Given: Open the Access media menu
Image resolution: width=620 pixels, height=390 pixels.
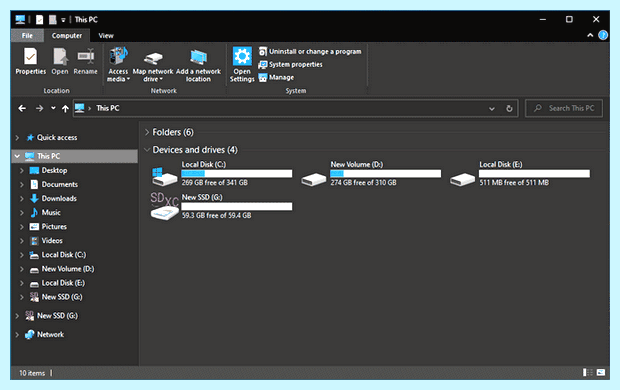Looking at the screenshot, I should [x=118, y=64].
